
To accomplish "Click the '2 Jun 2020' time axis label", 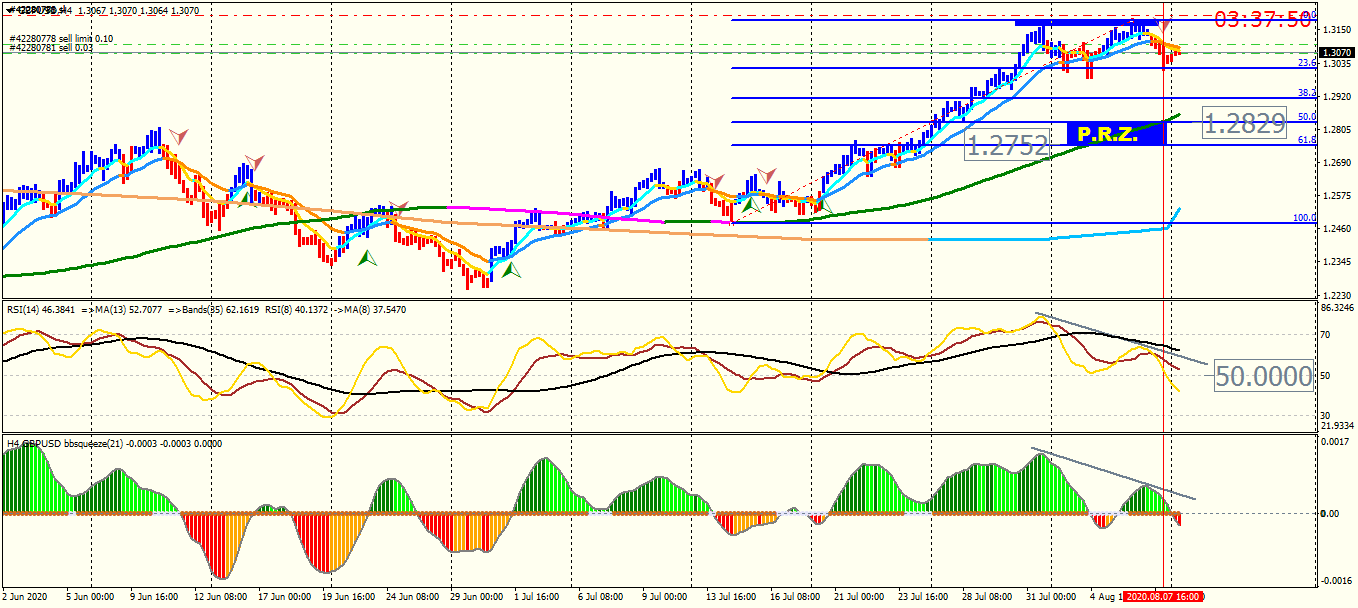I will [24, 596].
